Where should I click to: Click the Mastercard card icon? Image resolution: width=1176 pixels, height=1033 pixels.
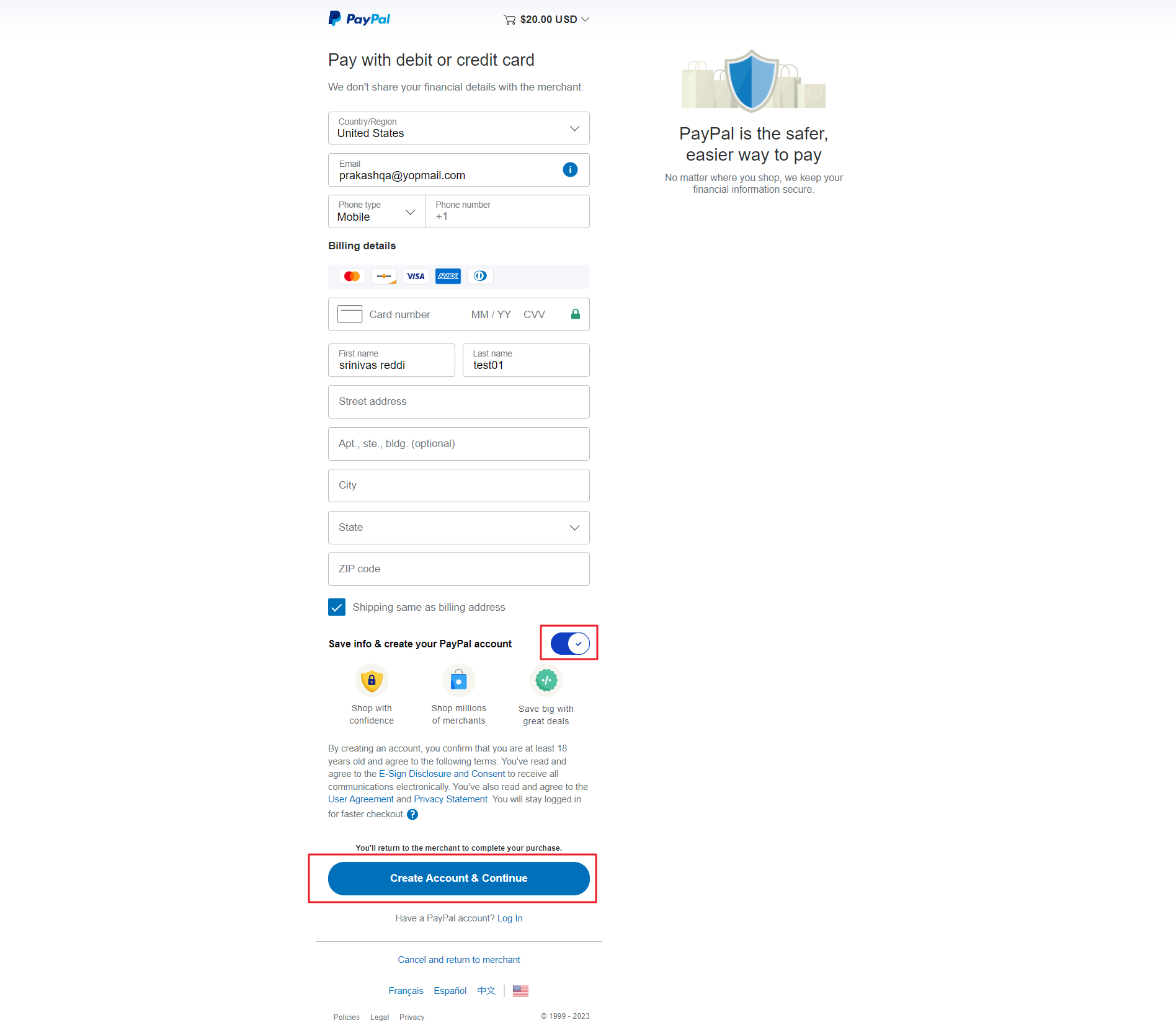click(x=352, y=276)
